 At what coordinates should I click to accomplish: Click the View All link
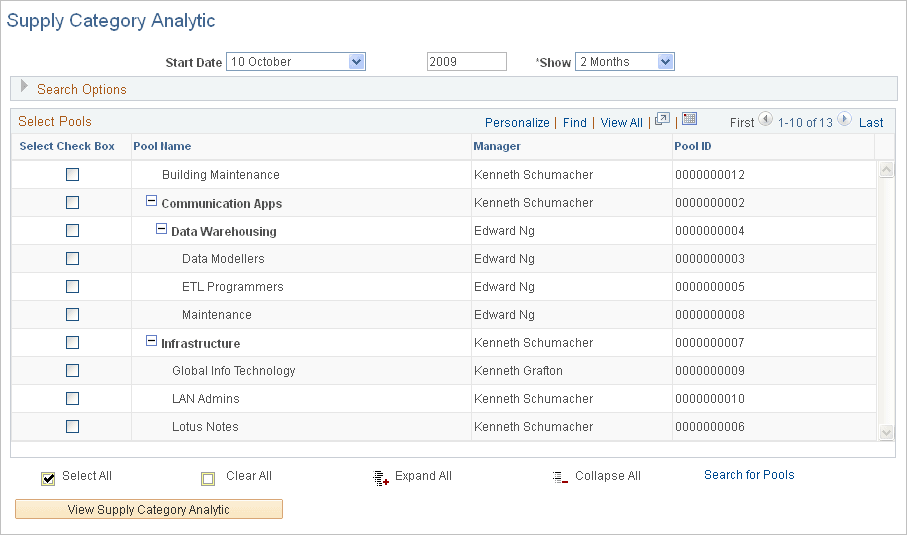click(621, 123)
